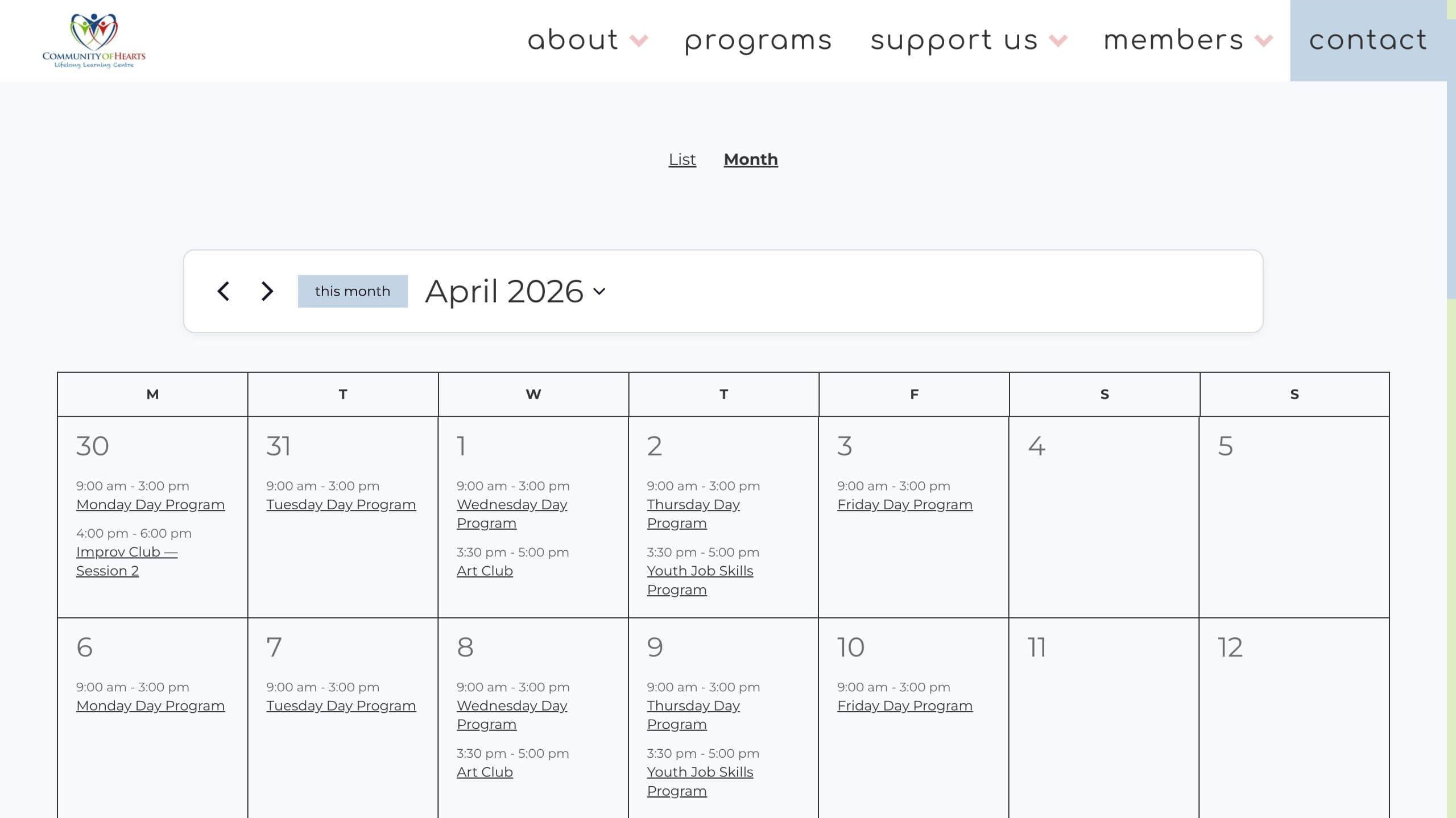Open the contact page

pyautogui.click(x=1368, y=41)
